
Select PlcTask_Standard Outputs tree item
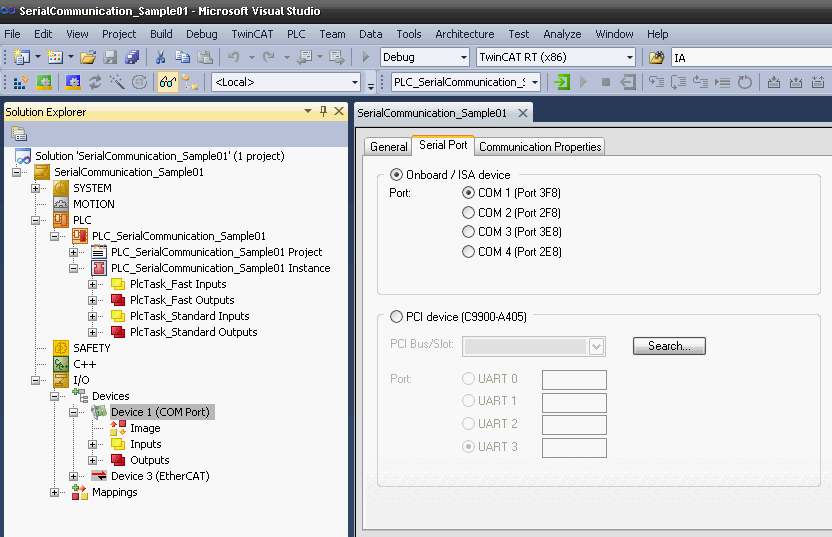pos(194,332)
